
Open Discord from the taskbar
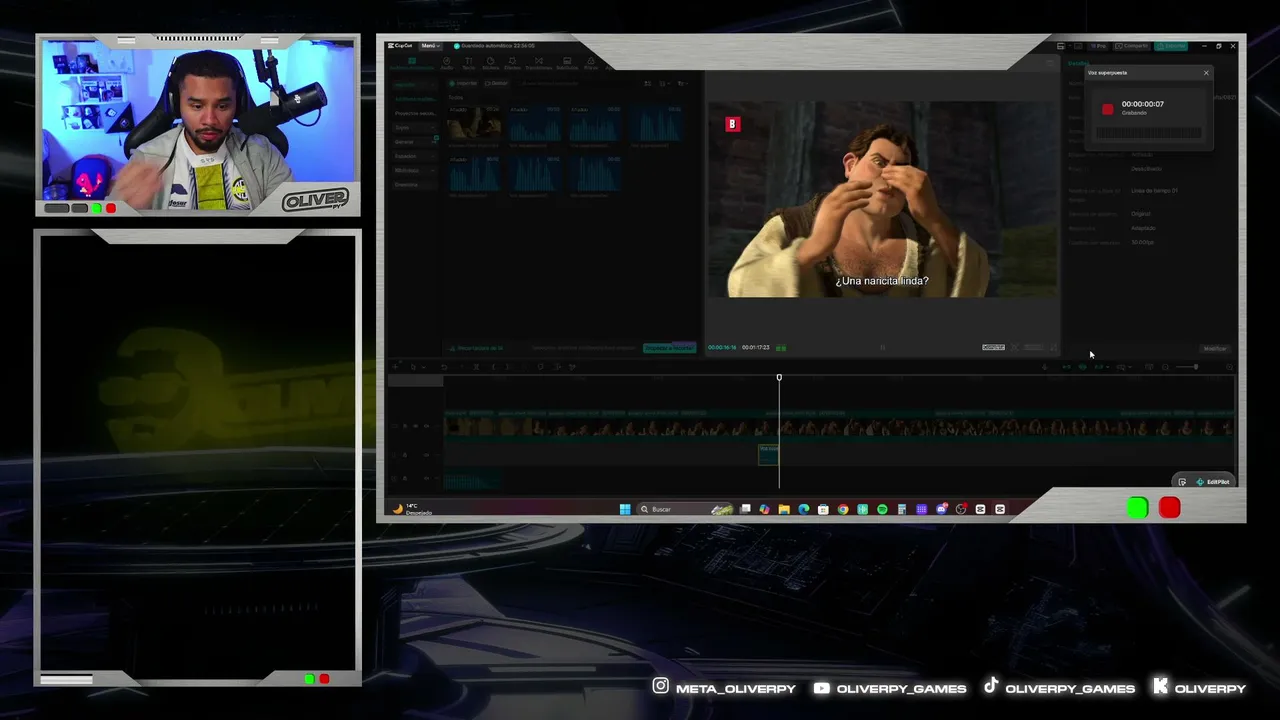[x=941, y=509]
